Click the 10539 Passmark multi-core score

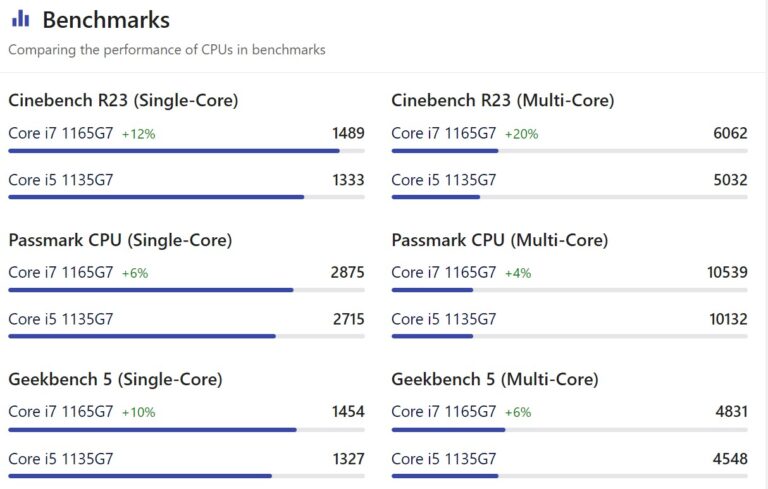pos(727,272)
